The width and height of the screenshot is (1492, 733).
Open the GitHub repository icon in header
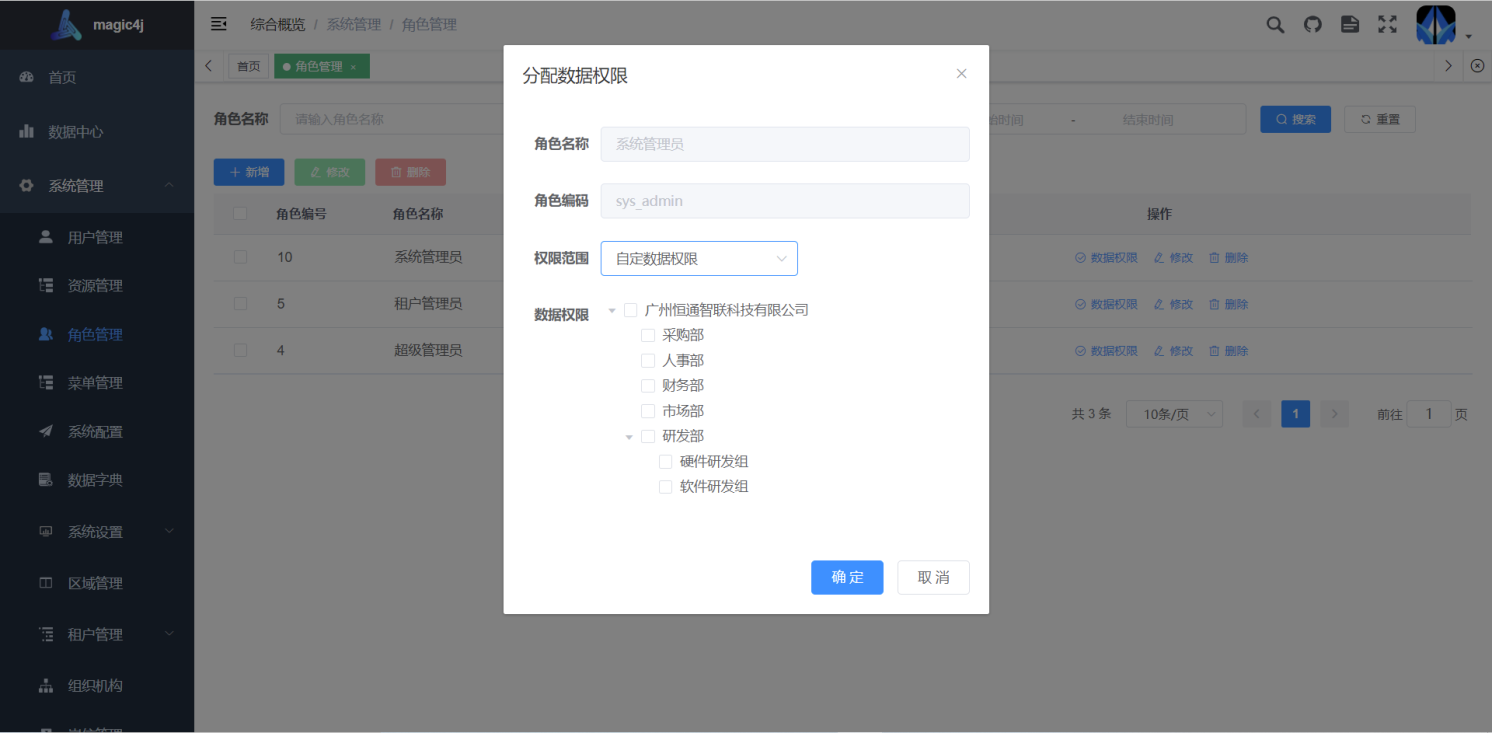point(1312,24)
